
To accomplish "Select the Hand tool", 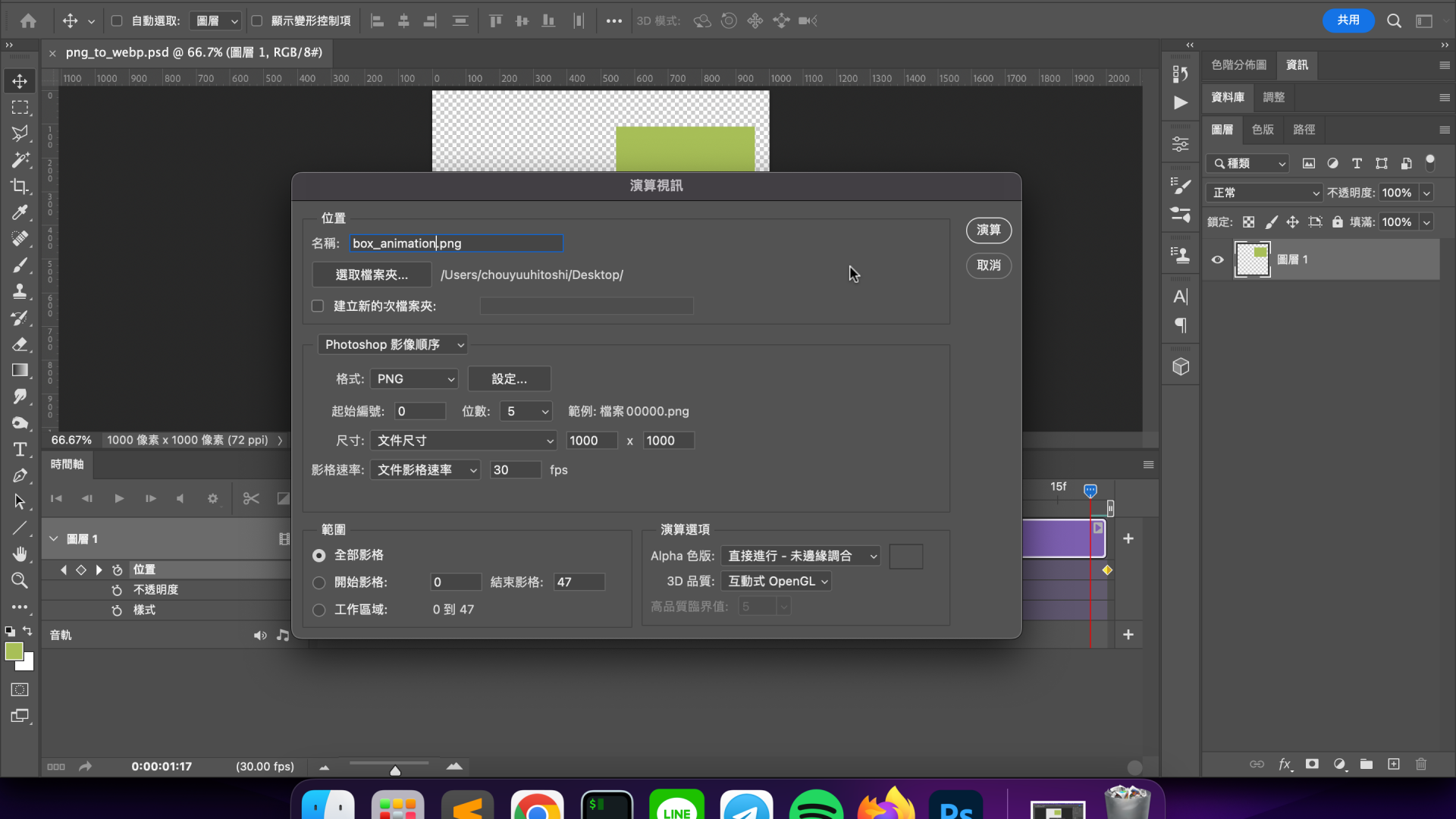I will click(20, 554).
